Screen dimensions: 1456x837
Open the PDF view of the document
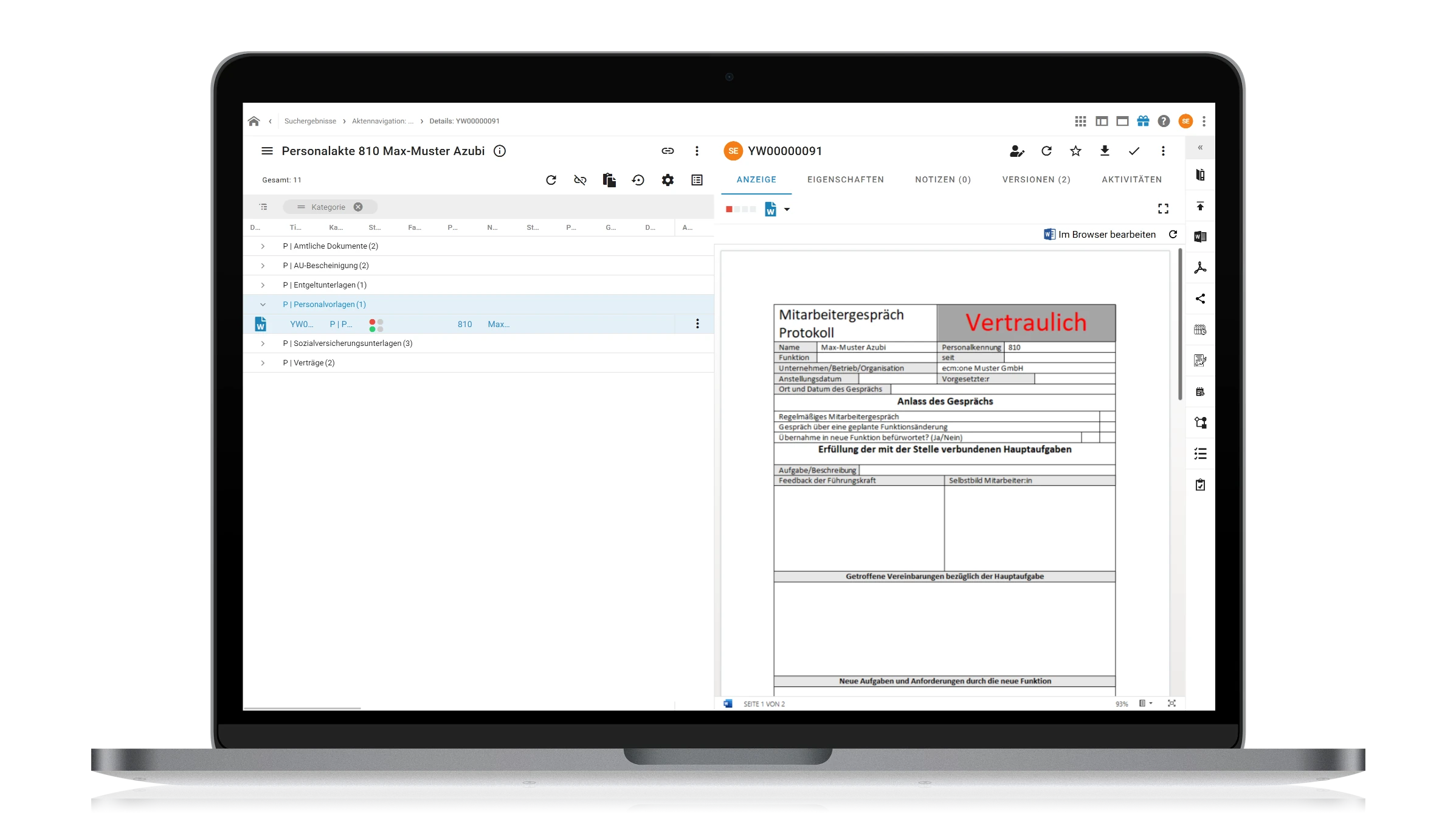point(1201,268)
